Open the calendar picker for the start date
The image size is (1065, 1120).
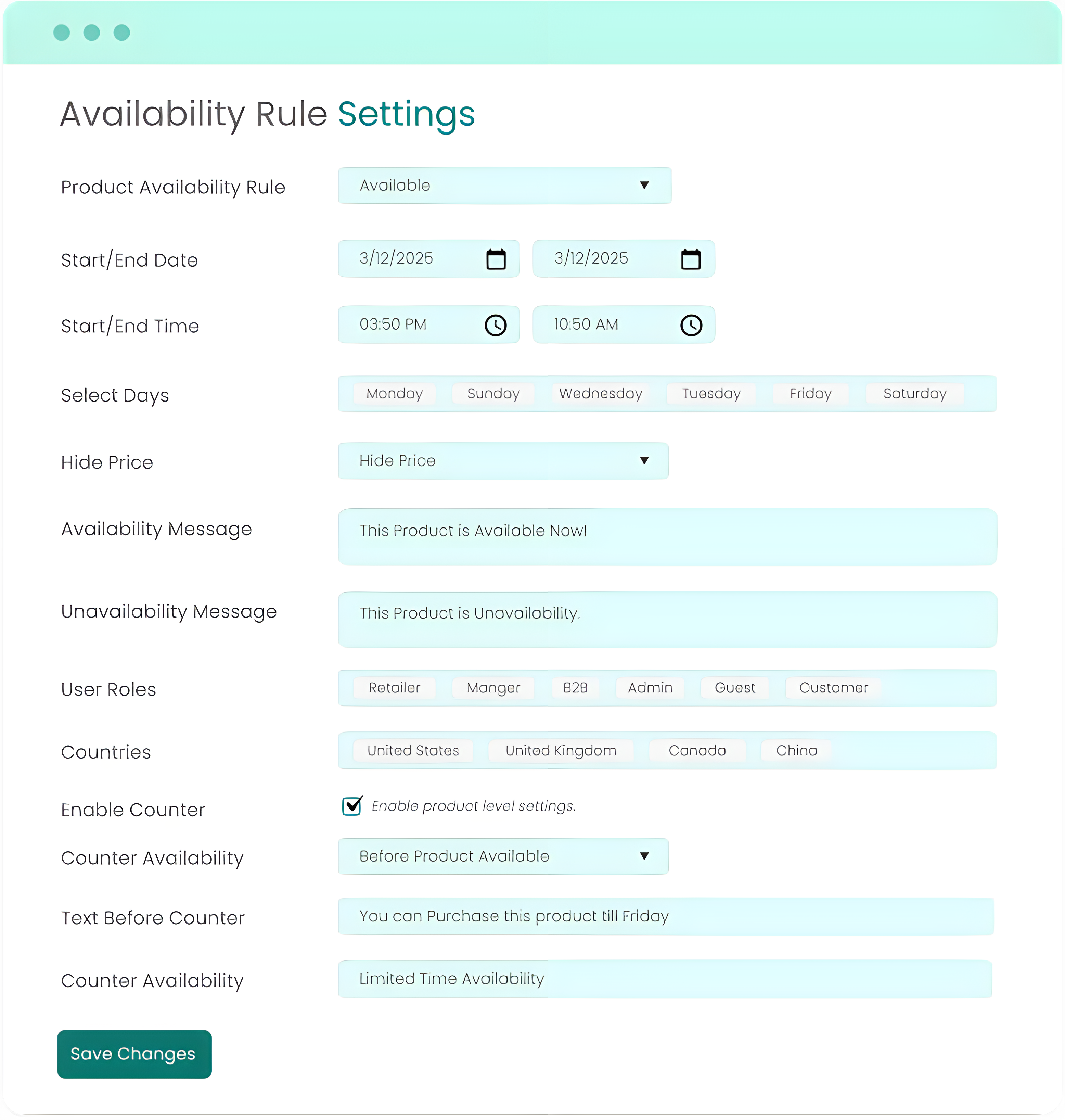pyautogui.click(x=496, y=259)
